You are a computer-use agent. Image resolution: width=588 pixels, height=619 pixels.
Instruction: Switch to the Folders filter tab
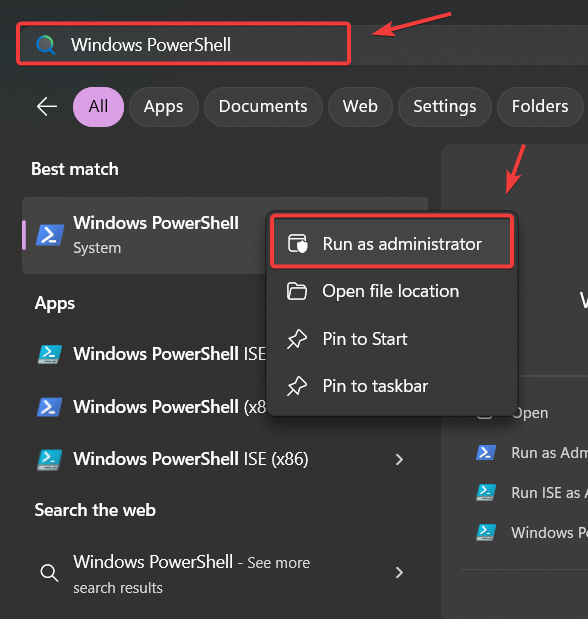point(540,107)
